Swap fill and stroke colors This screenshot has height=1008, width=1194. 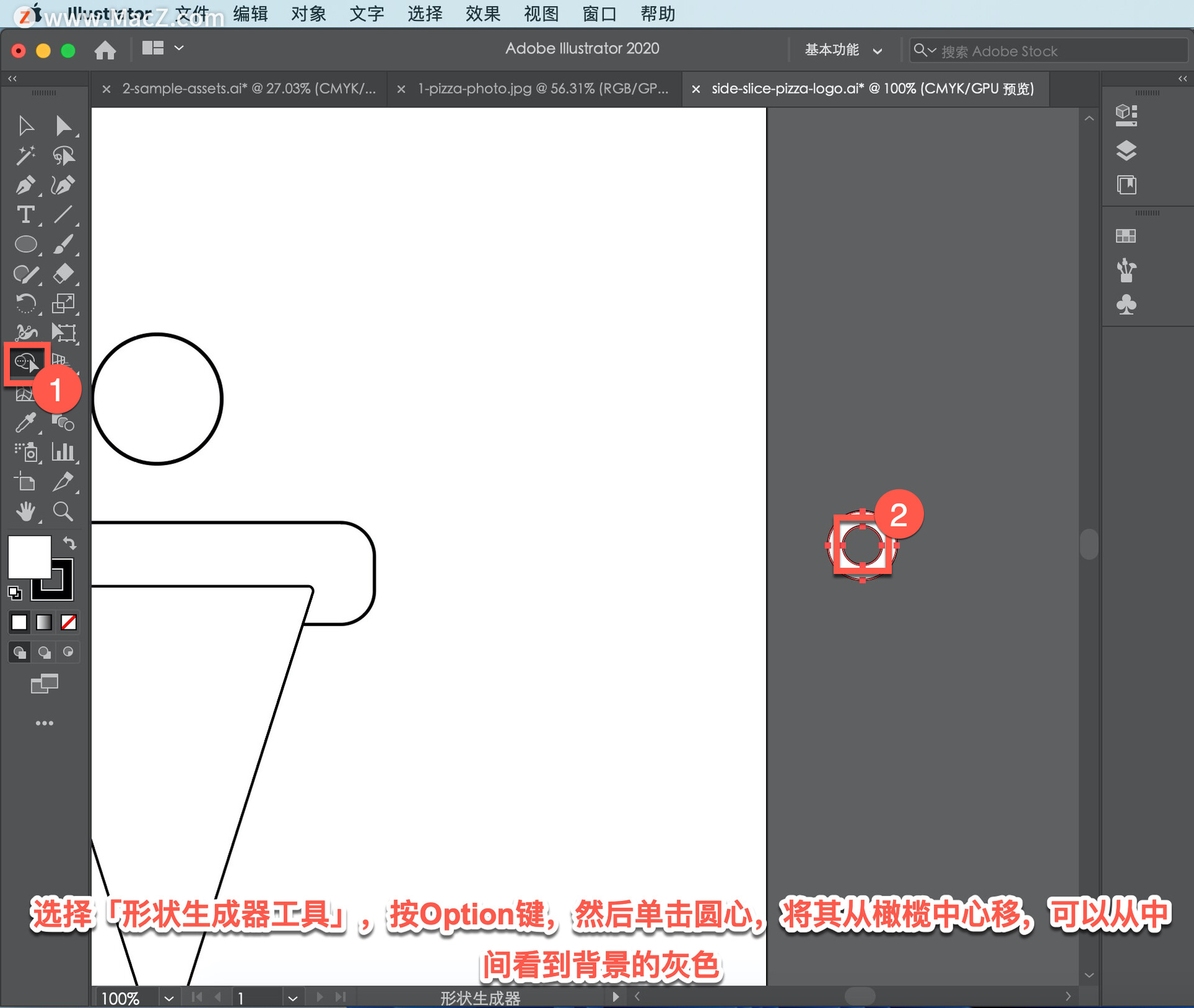(x=70, y=543)
